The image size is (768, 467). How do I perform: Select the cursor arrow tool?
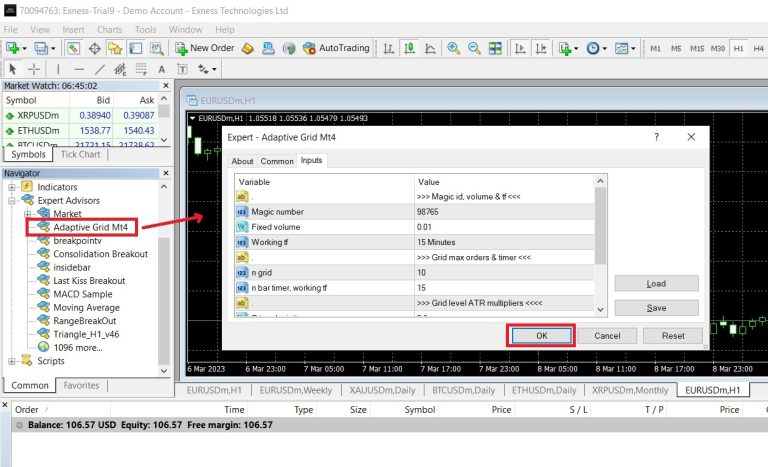(13, 69)
